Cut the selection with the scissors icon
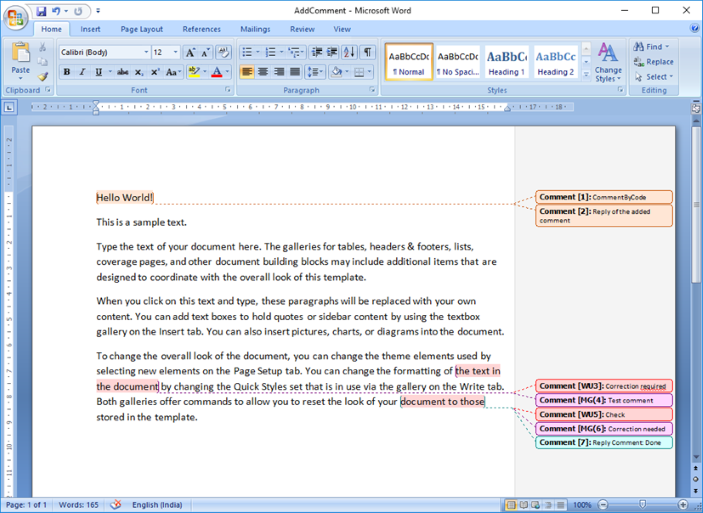This screenshot has height=513, width=703. click(x=43, y=47)
